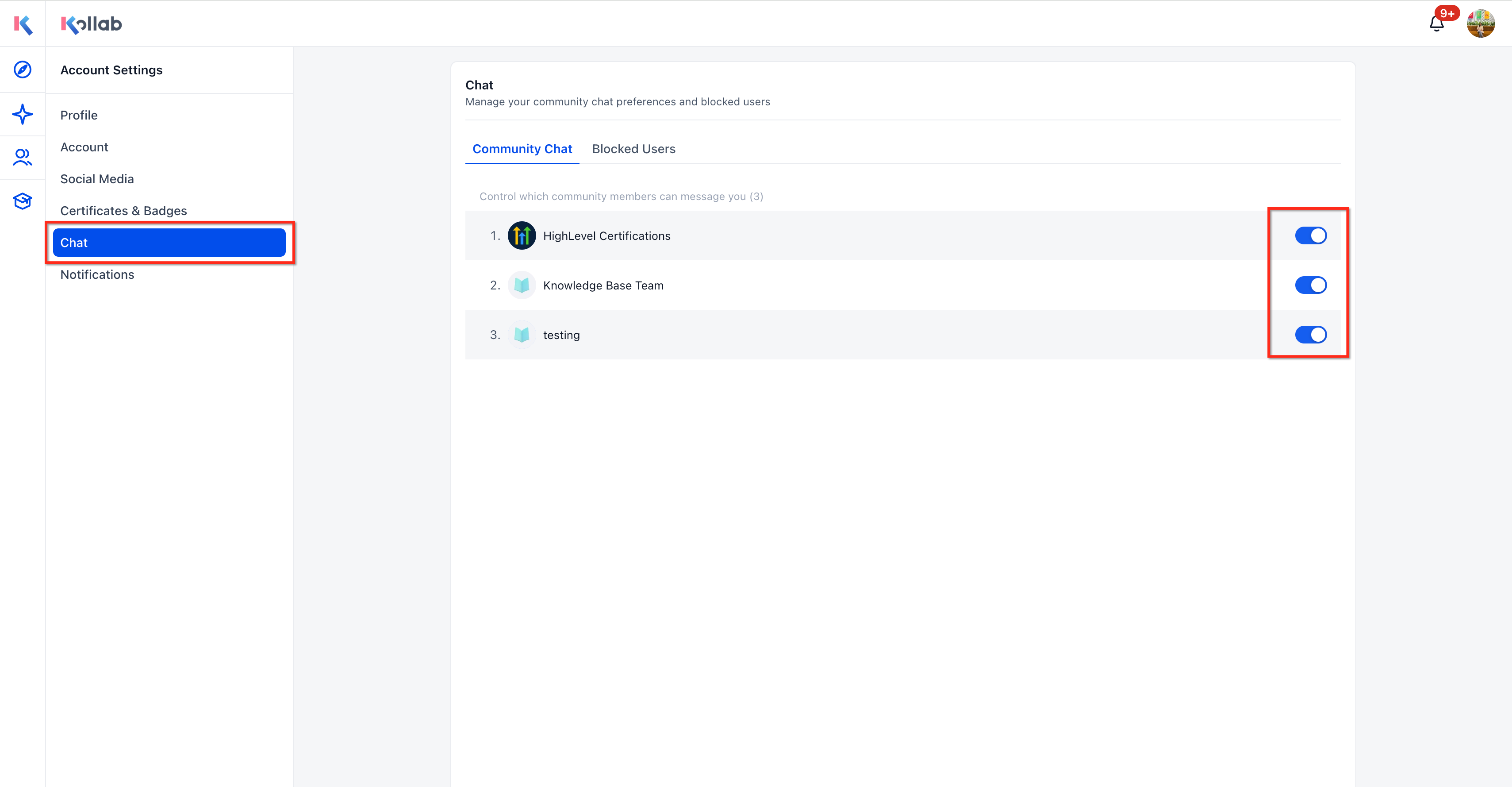
Task: Open Social Media settings
Action: [x=97, y=179]
